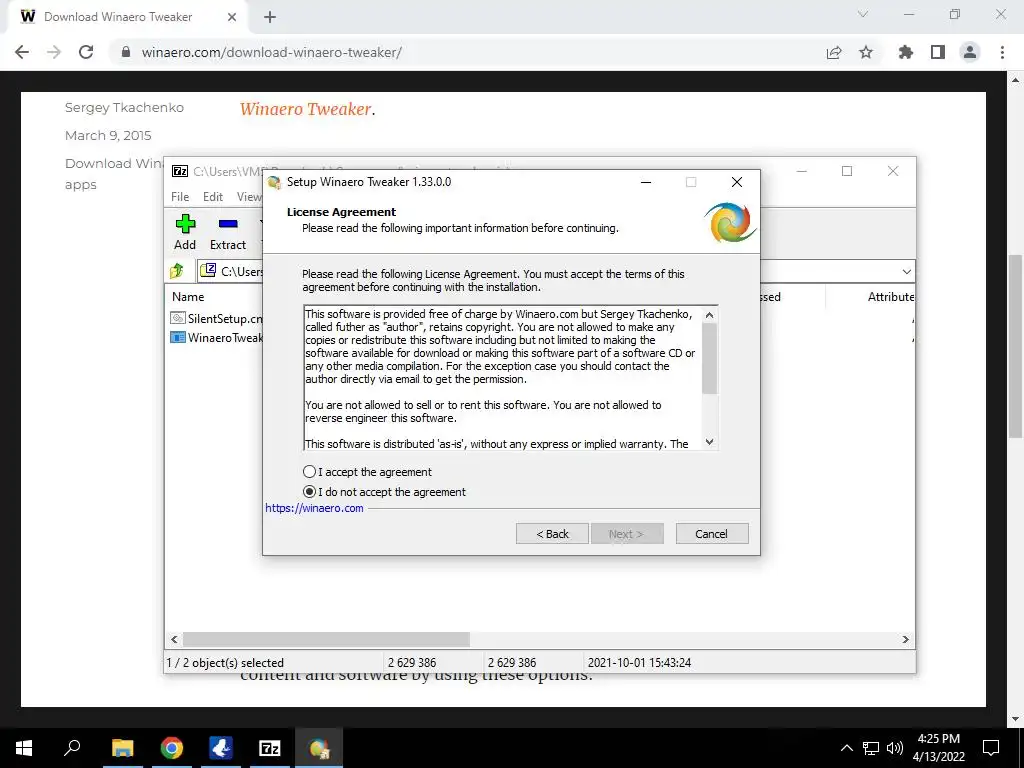Click the winaero.com address bar URL
Image resolution: width=1024 pixels, height=768 pixels.
271,52
